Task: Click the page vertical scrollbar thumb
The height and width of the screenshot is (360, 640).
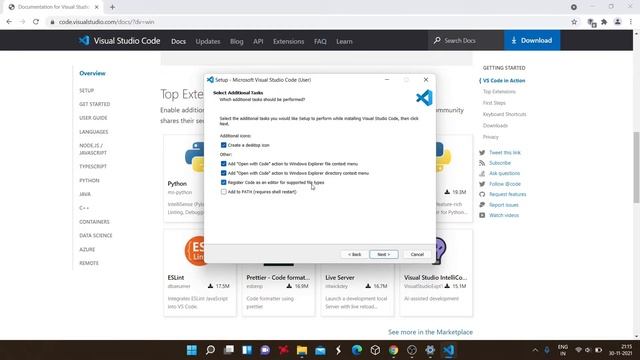Action: 636,167
